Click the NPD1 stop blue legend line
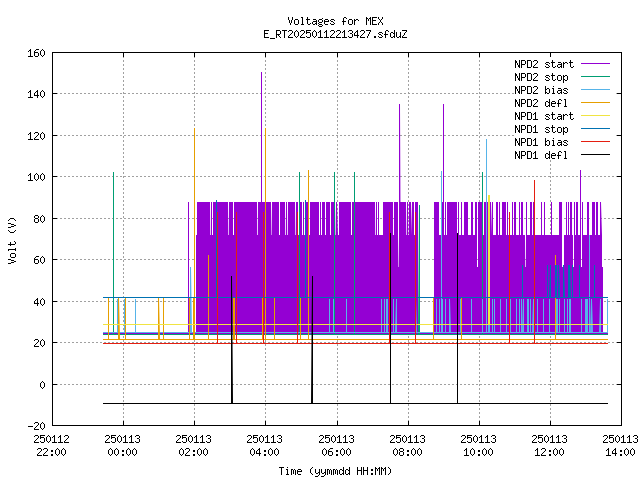 pyautogui.click(x=595, y=129)
